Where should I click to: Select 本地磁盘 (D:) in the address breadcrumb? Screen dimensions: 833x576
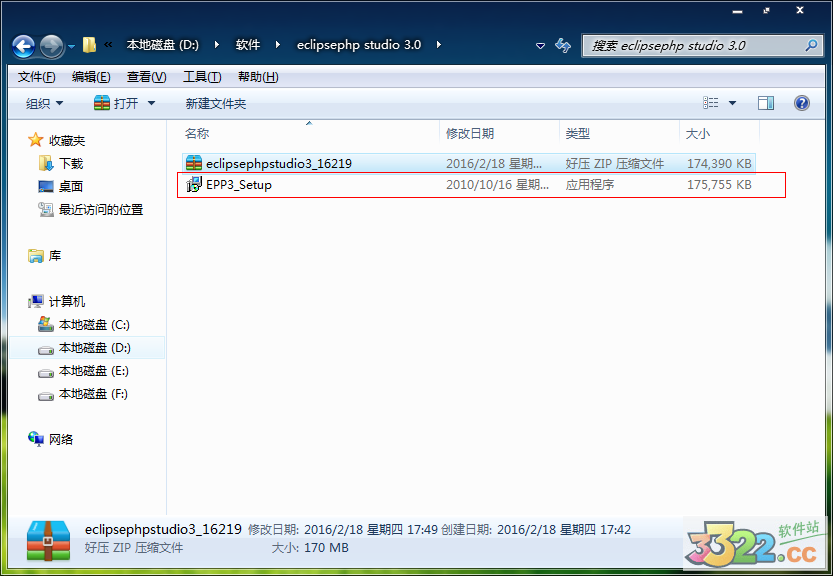click(163, 45)
